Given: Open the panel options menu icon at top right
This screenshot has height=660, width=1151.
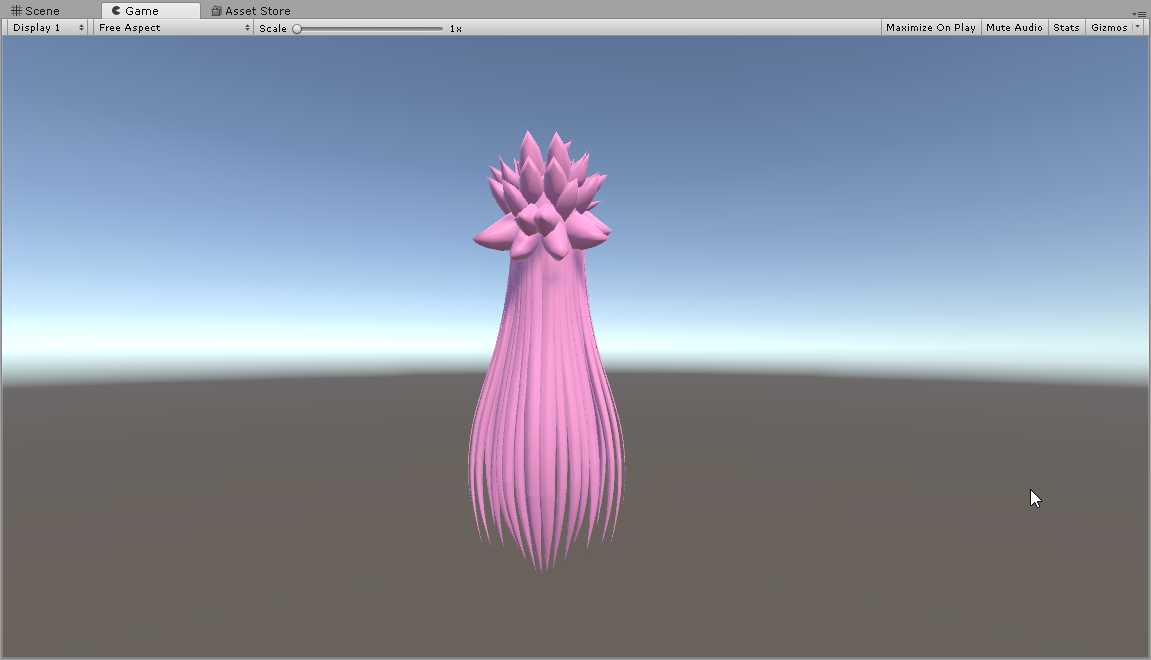Looking at the screenshot, I should (x=1140, y=12).
